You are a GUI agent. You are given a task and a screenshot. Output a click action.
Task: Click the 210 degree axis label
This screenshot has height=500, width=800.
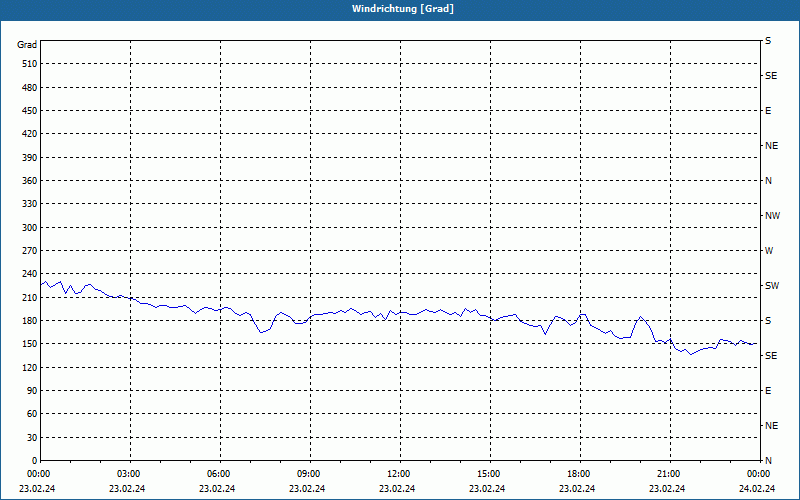pos(30,298)
